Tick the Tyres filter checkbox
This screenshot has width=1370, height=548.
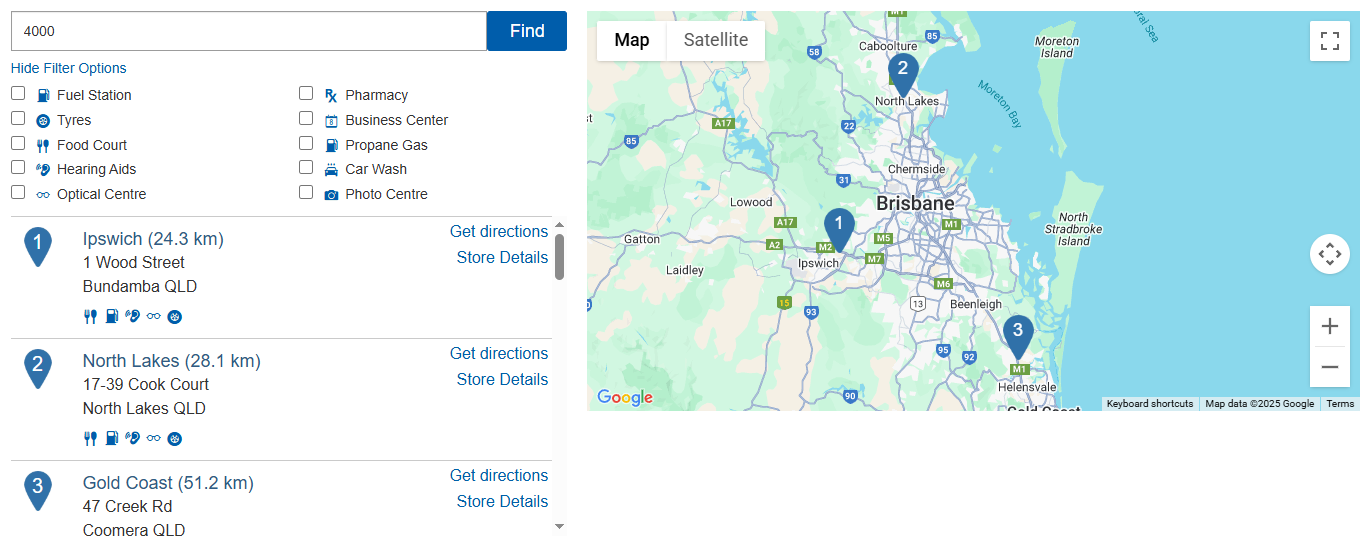[18, 118]
